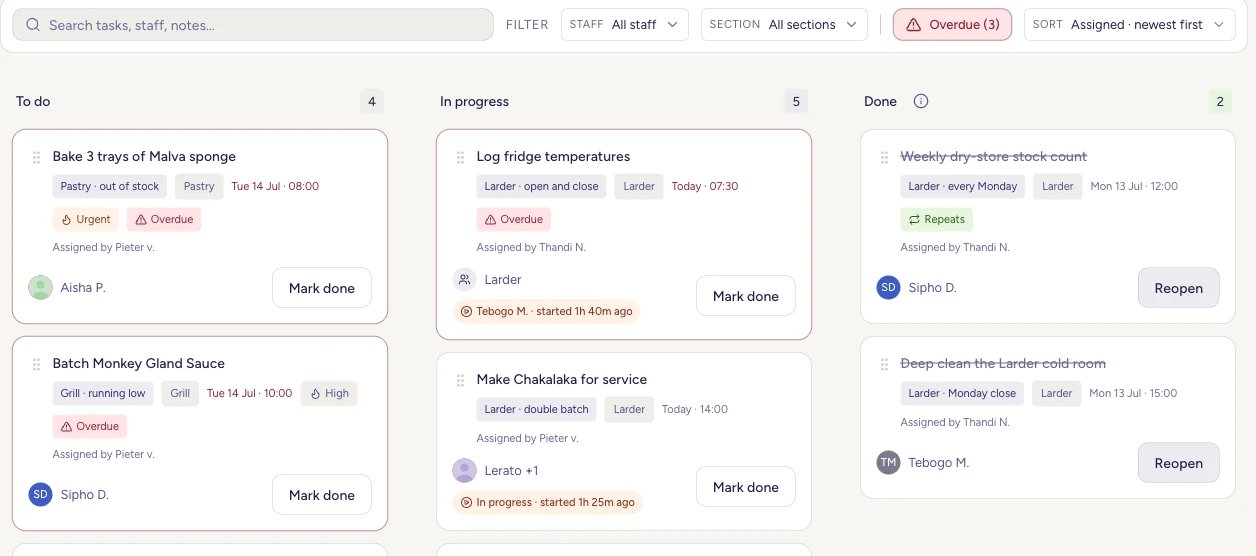The width and height of the screenshot is (1256, 556).
Task: Click due time Mon 13 Jul · 12:00
Action: click(x=1134, y=186)
